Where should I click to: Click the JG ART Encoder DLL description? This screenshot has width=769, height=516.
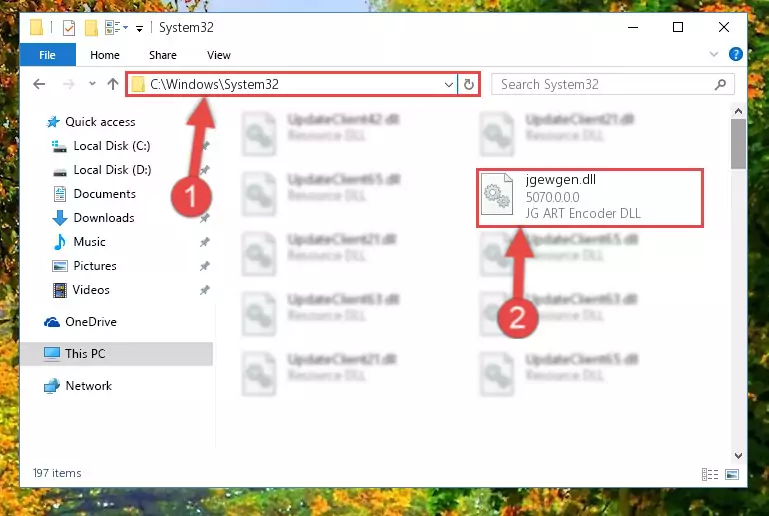click(583, 213)
